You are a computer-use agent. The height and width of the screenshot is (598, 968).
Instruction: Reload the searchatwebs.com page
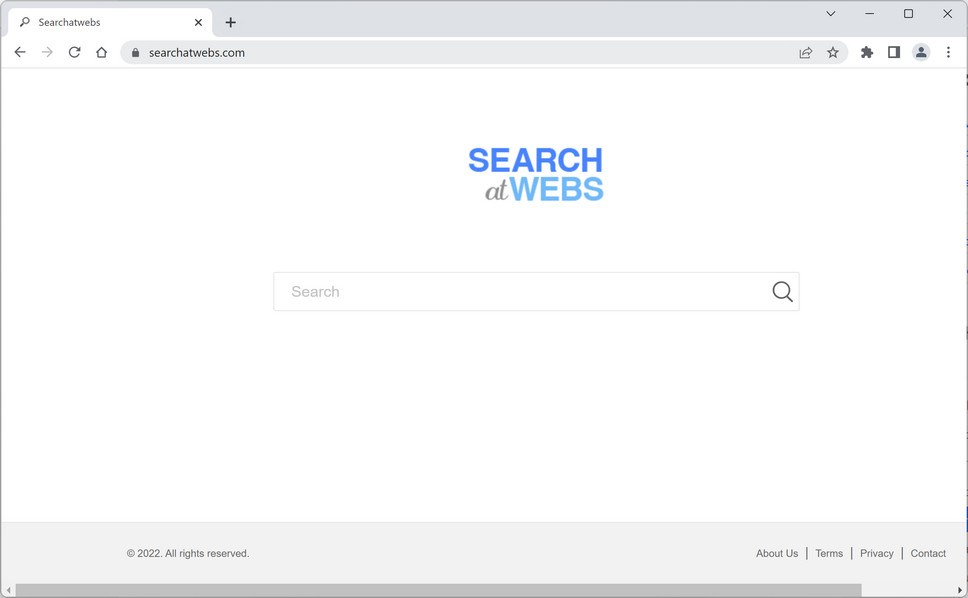click(x=74, y=52)
